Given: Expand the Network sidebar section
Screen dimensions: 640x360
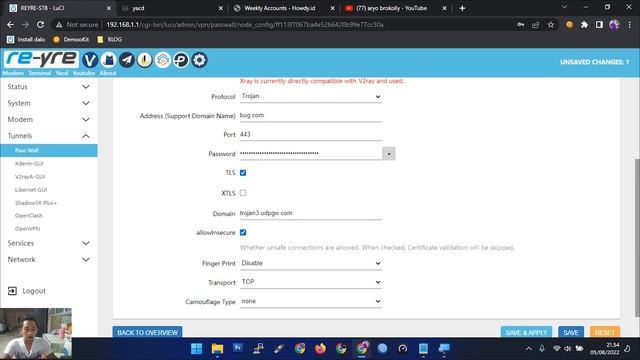Looking at the screenshot, I should pos(49,259).
